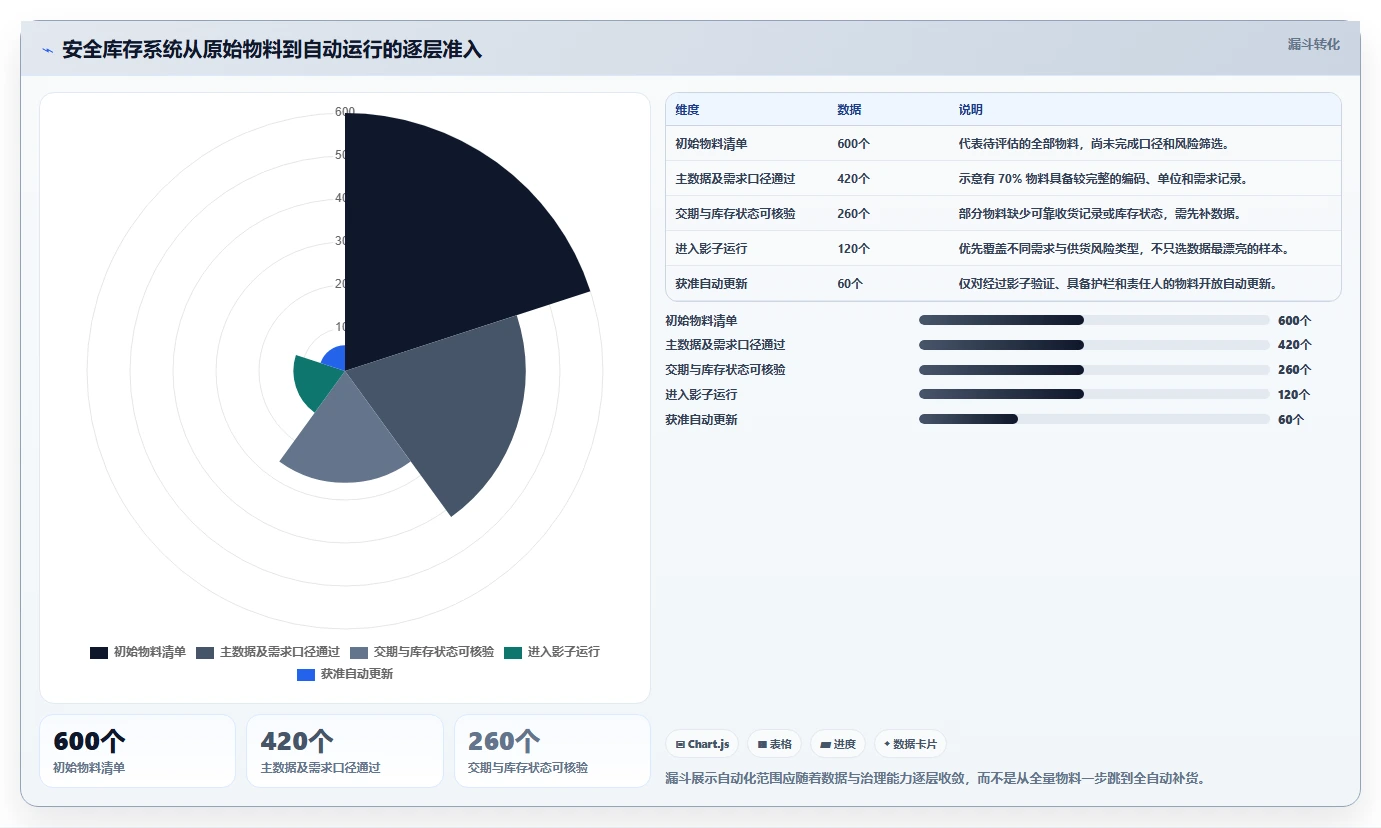The height and width of the screenshot is (828, 1381).
Task: Click the bar icon in 进度 tag
Action: click(x=825, y=745)
